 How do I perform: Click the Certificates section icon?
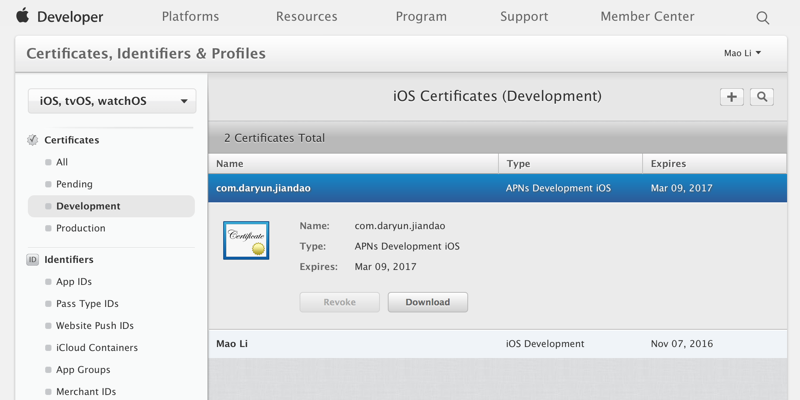[33, 140]
